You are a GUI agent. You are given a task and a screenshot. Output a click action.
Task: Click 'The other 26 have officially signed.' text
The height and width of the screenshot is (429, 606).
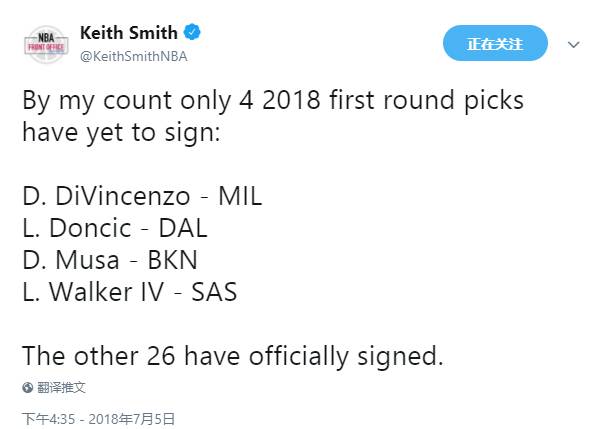point(233,356)
